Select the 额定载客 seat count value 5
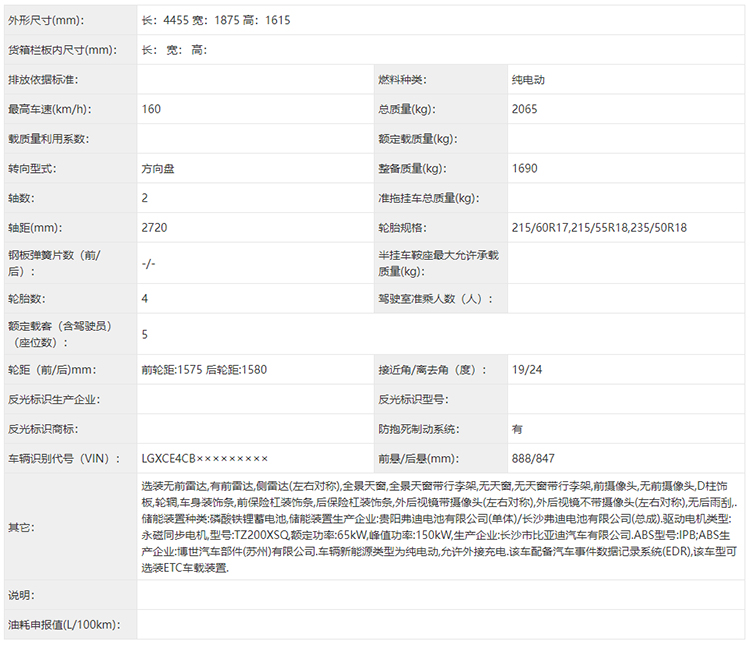Screen dimensions: 750x645 [145, 334]
